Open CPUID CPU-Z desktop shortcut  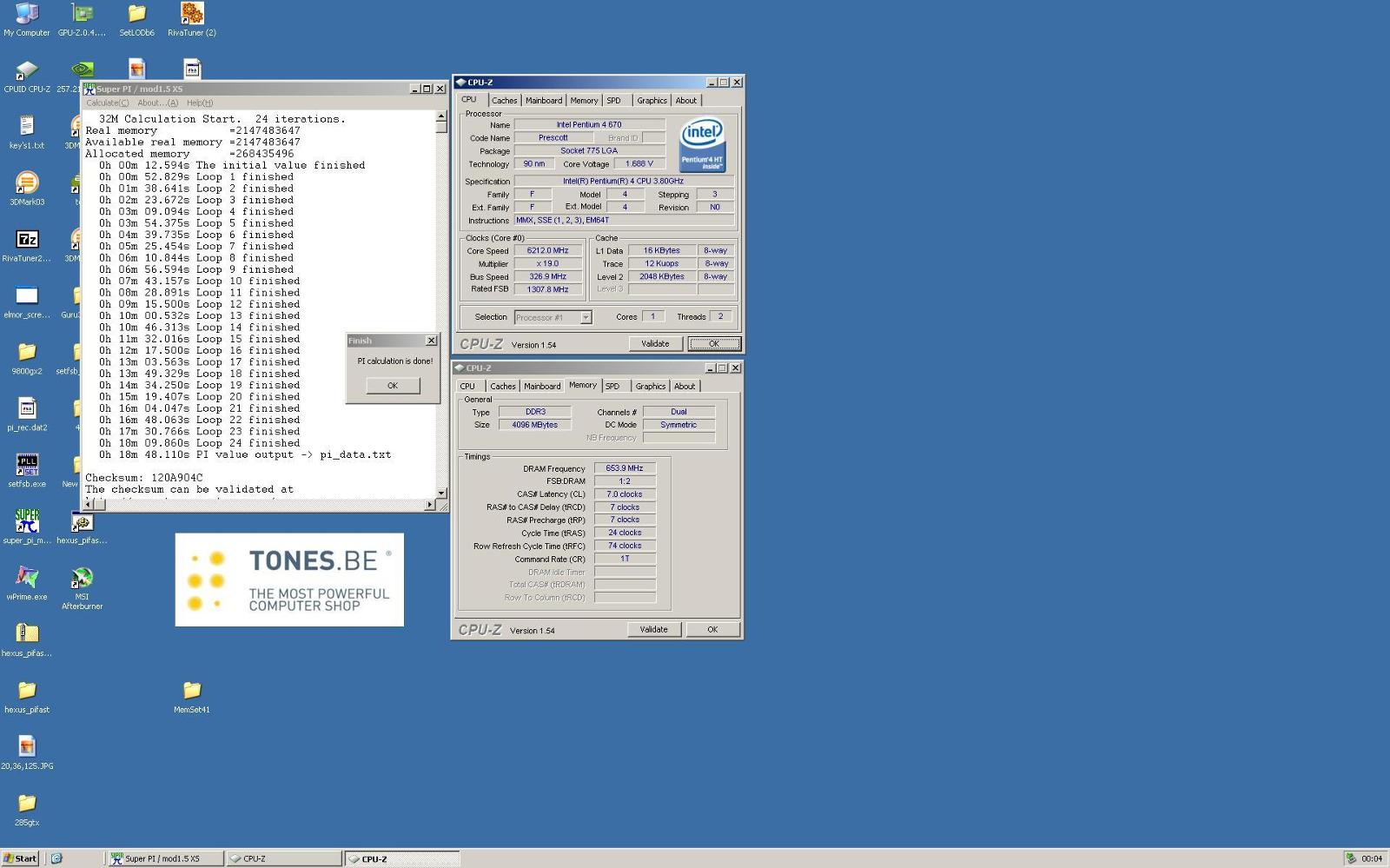click(x=27, y=76)
